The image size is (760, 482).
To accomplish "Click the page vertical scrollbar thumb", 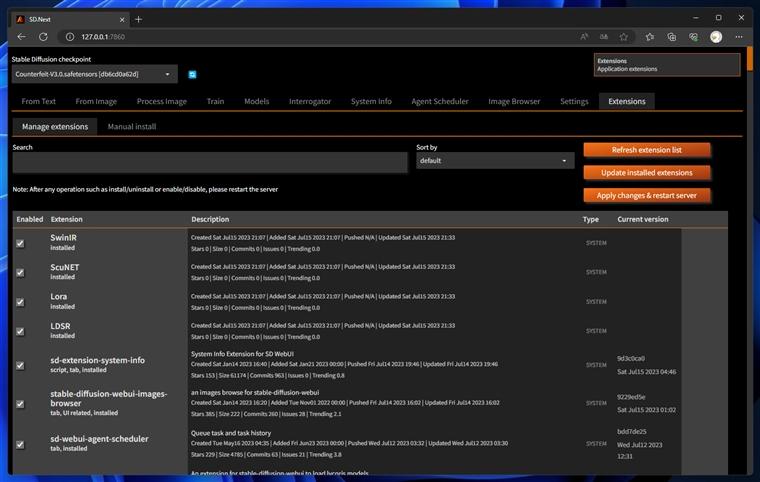I will 750,59.
